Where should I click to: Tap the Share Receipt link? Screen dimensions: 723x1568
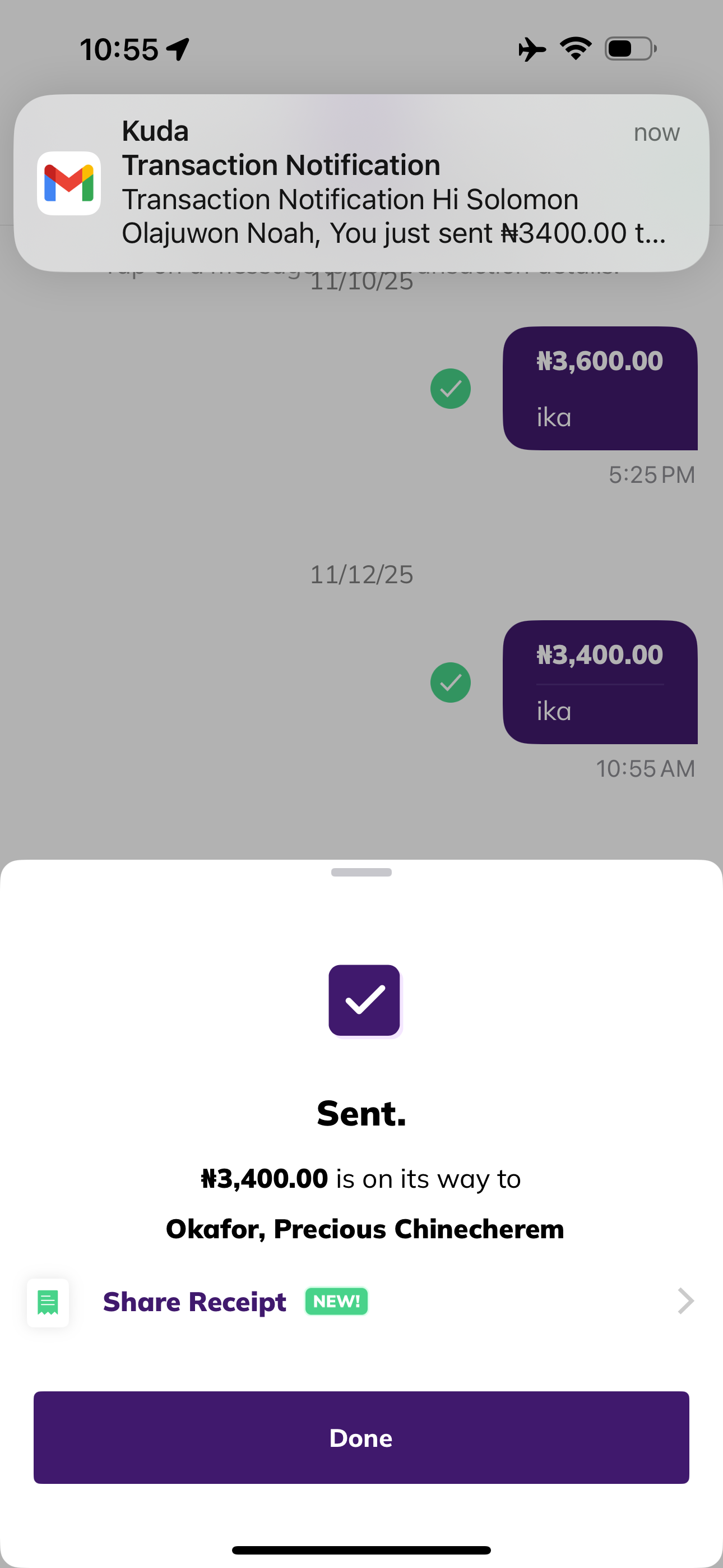[194, 1302]
